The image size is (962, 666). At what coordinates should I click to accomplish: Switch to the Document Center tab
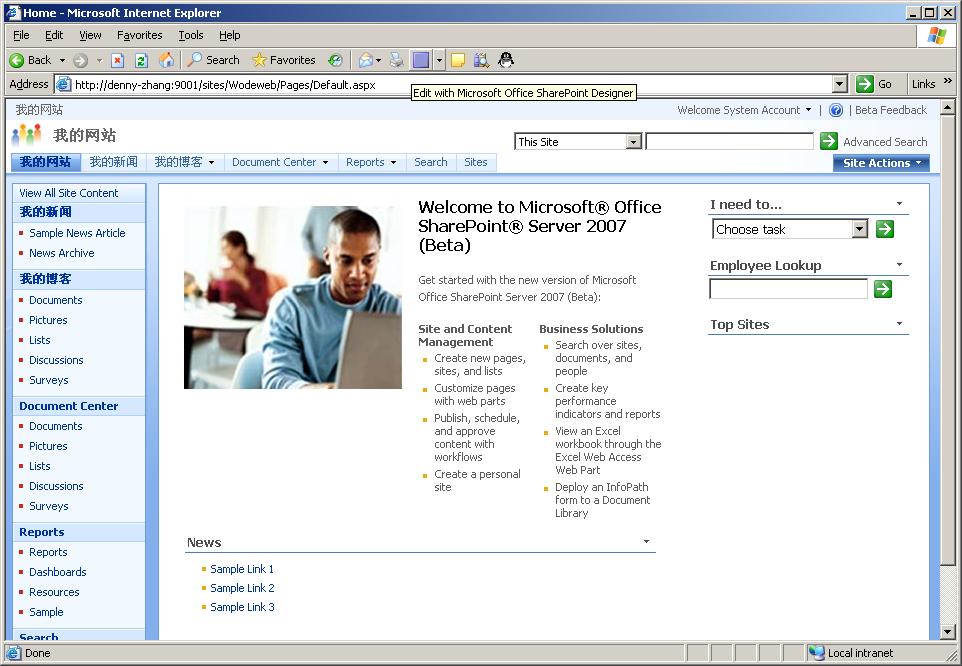(280, 163)
